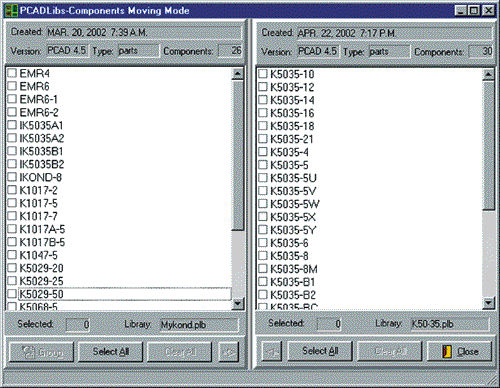Check the EMR4 component checkbox

point(12,73)
